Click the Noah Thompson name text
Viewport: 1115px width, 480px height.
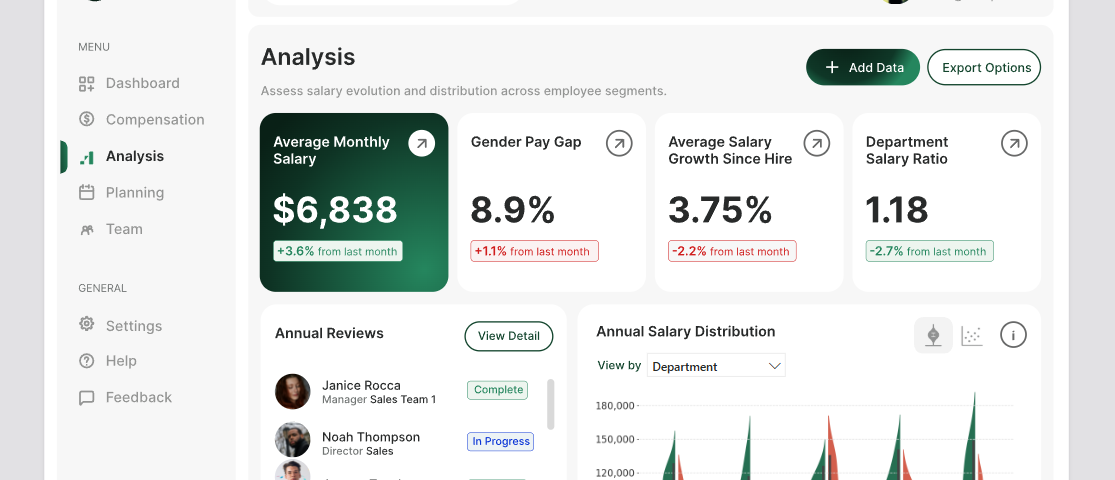tap(371, 437)
